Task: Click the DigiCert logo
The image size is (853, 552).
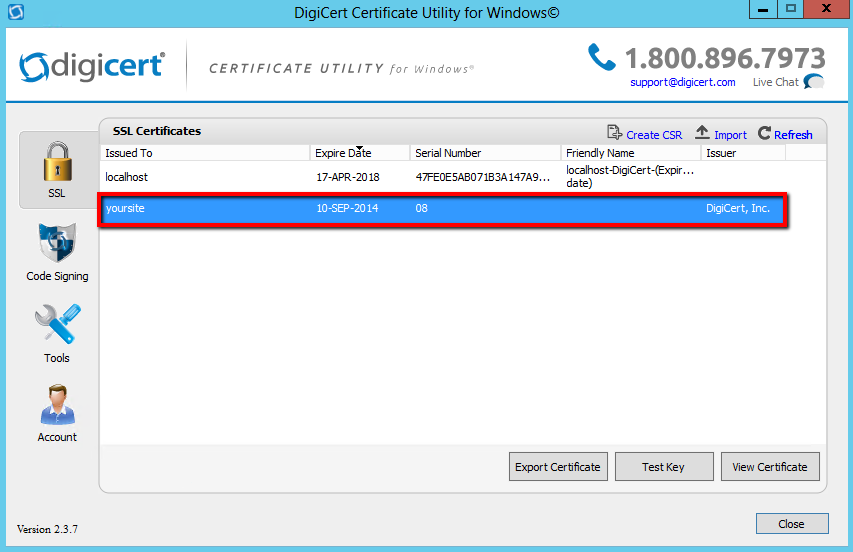Action: point(91,65)
